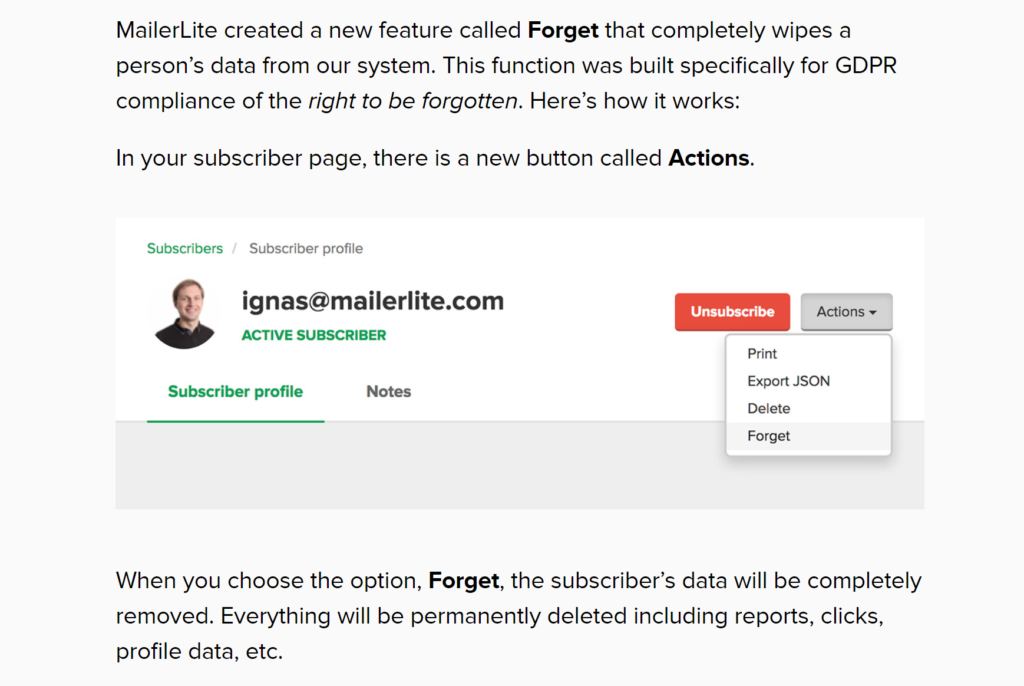Select Export JSON in the Actions menu
This screenshot has width=1024, height=686.
(x=788, y=381)
